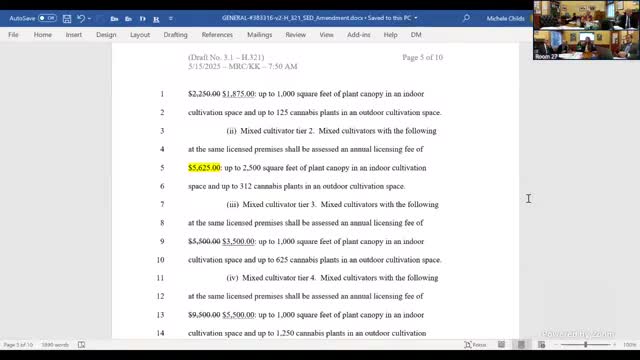
Task: Expand the file name save location dropdown
Action: (416, 18)
